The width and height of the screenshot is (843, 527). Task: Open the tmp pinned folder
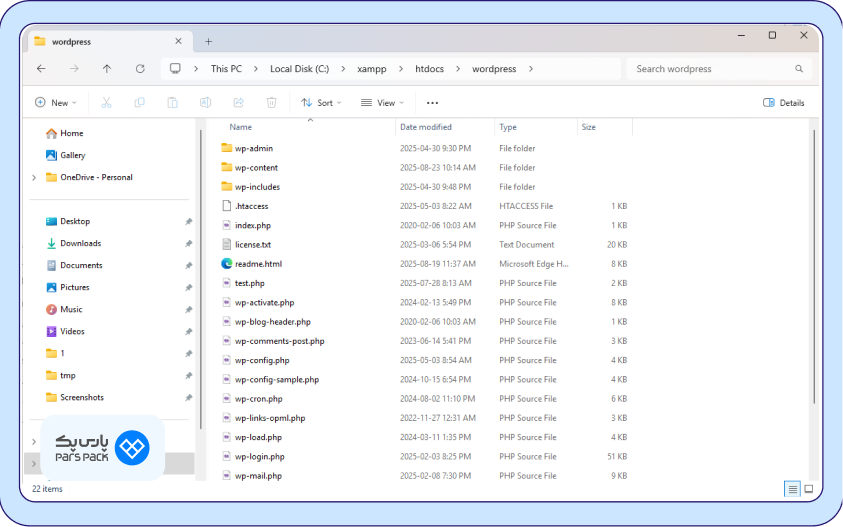point(61,376)
